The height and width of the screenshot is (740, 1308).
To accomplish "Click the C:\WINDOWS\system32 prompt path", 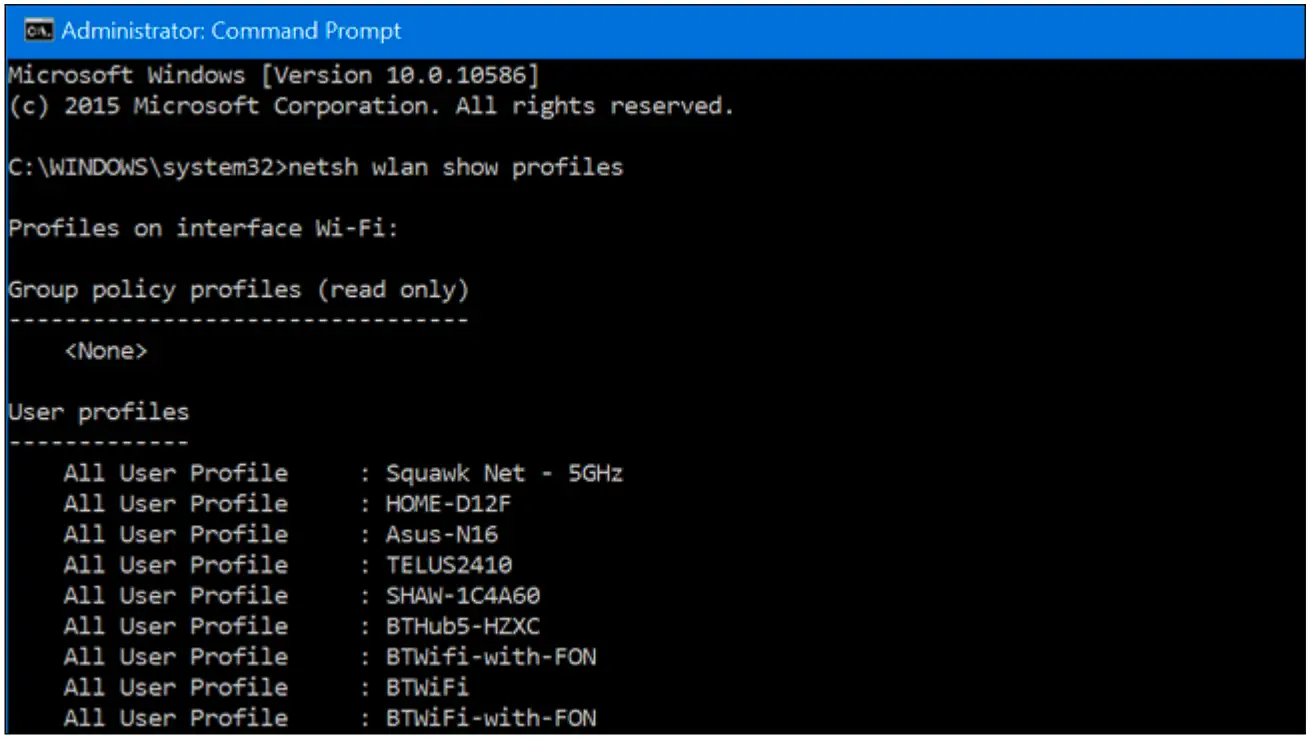I will coord(142,167).
